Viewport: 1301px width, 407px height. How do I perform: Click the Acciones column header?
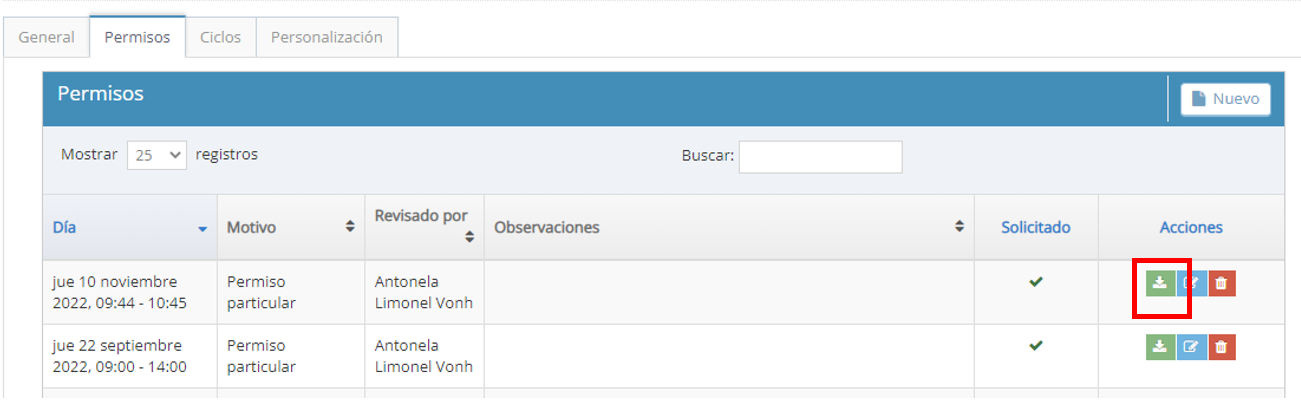tap(1190, 227)
